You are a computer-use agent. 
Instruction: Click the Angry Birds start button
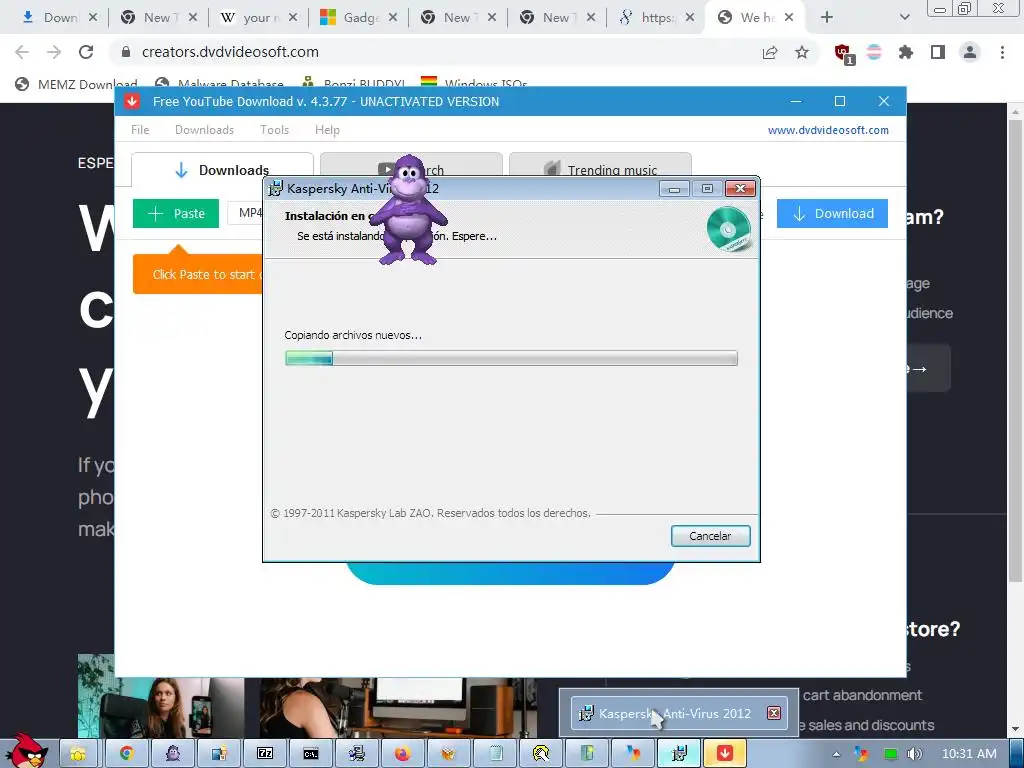26,751
